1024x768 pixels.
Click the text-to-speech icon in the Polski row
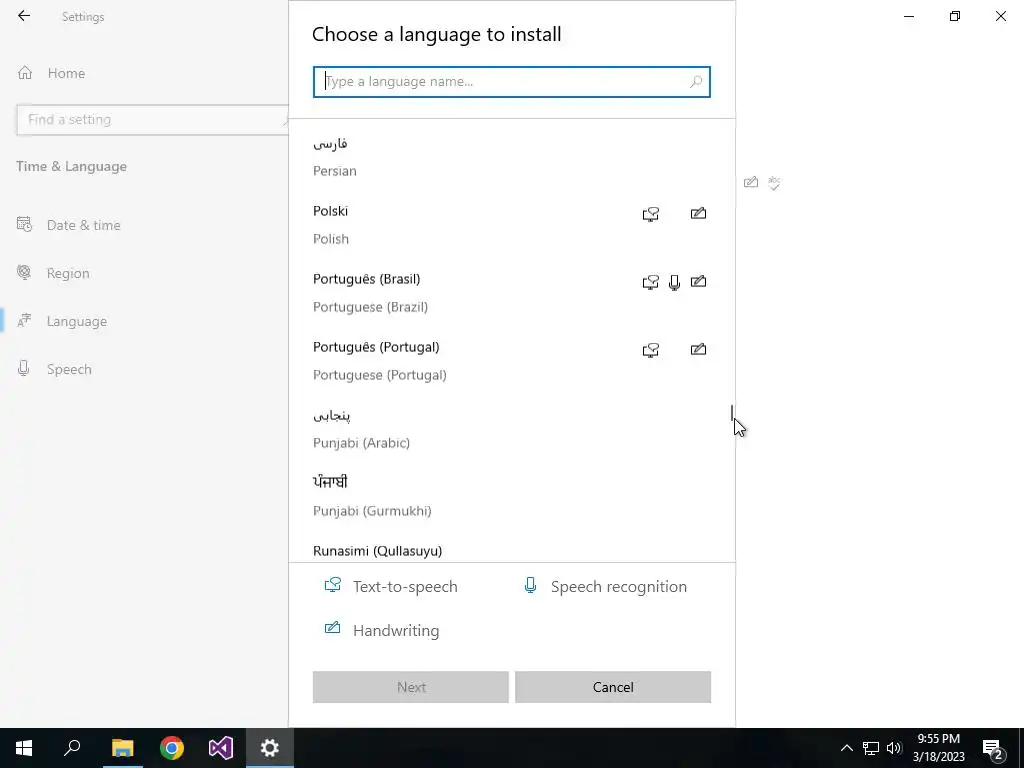click(650, 214)
